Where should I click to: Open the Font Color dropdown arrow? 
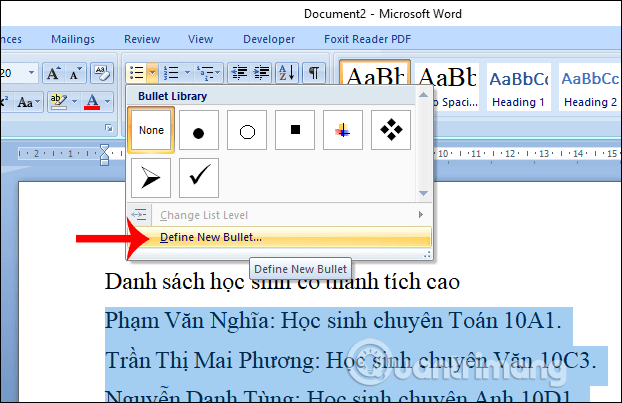pos(108,102)
